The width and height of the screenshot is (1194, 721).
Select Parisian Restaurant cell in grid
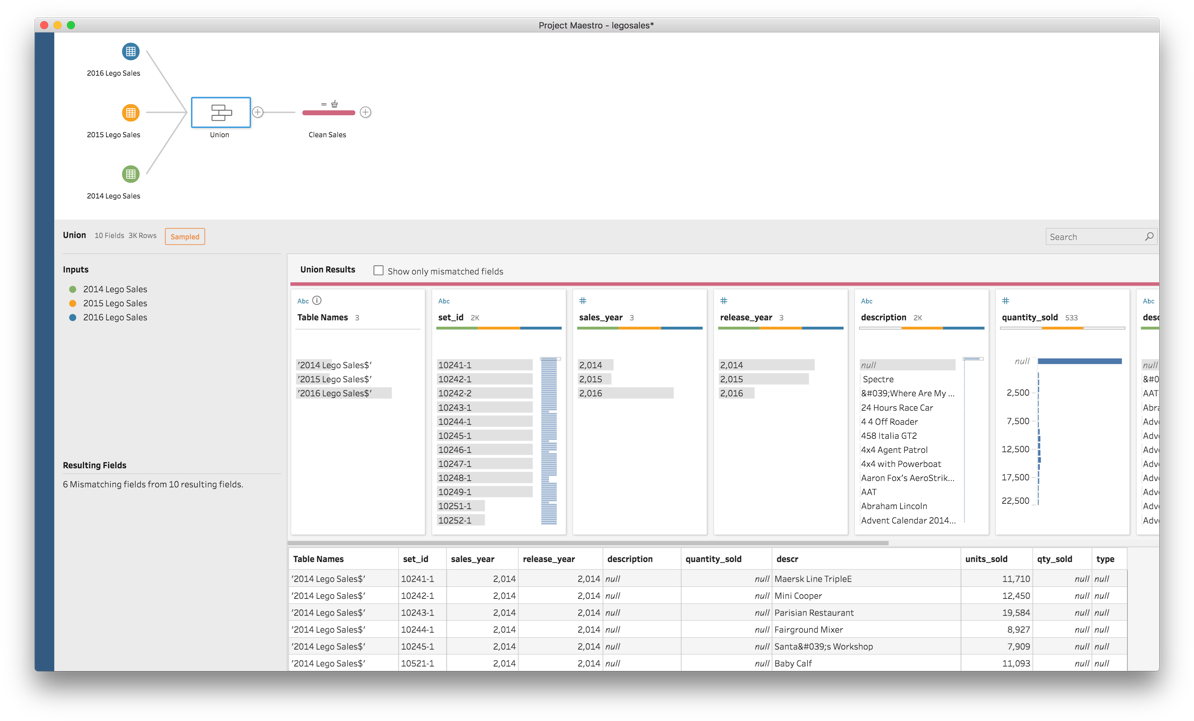[x=867, y=613]
